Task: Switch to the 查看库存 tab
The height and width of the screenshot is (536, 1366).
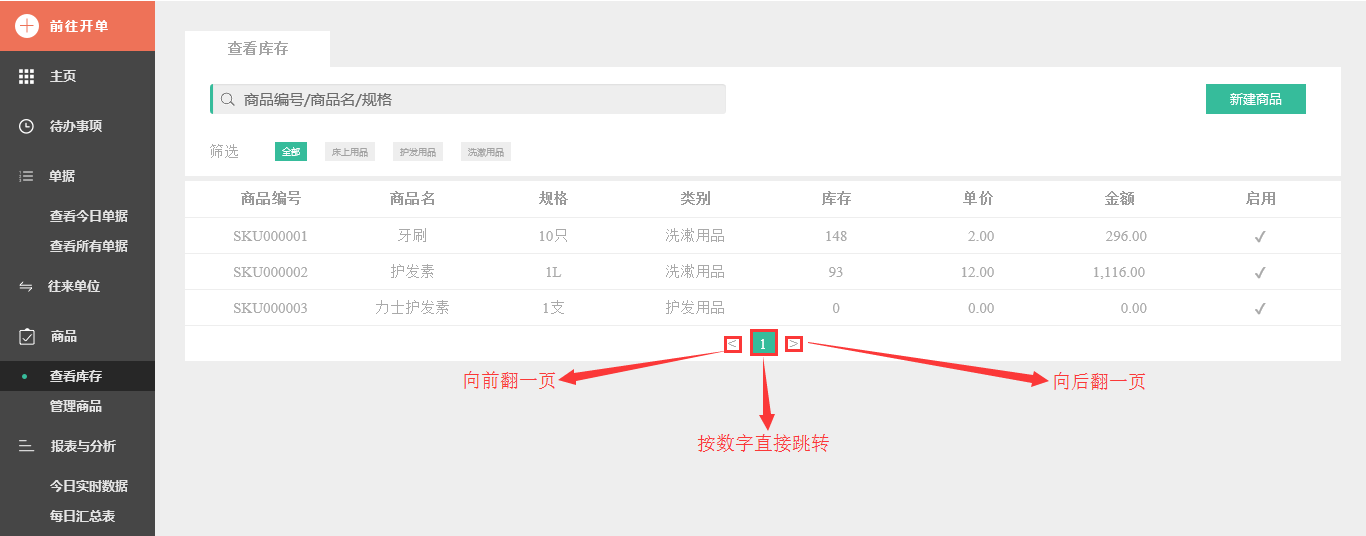Action: 258,49
